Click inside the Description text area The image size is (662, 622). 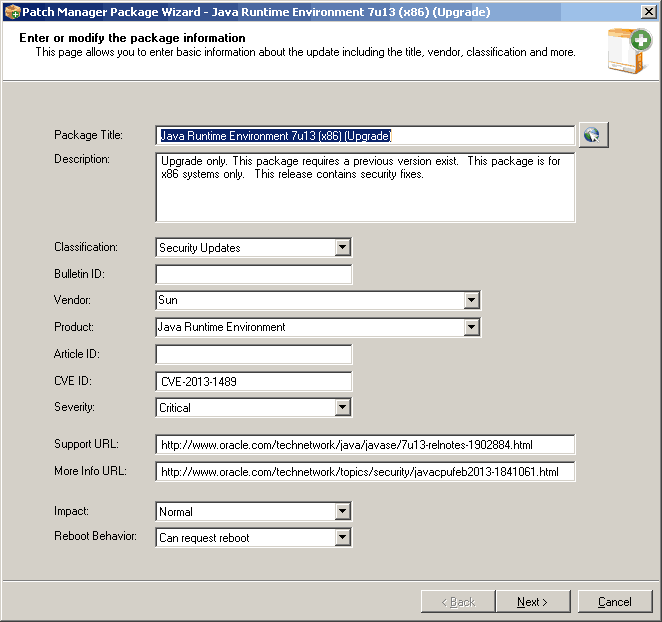[365, 187]
